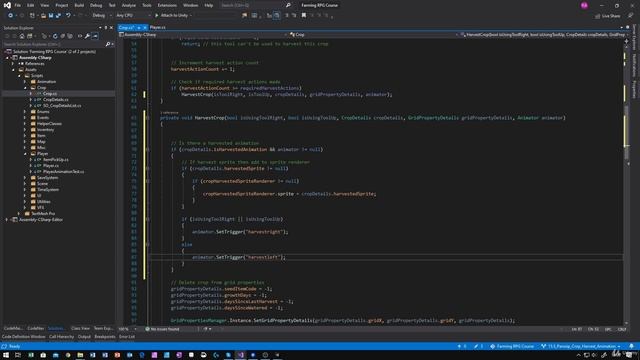Open the Debug menu
Image resolution: width=640 pixels, height=360 pixels.
point(96,5)
